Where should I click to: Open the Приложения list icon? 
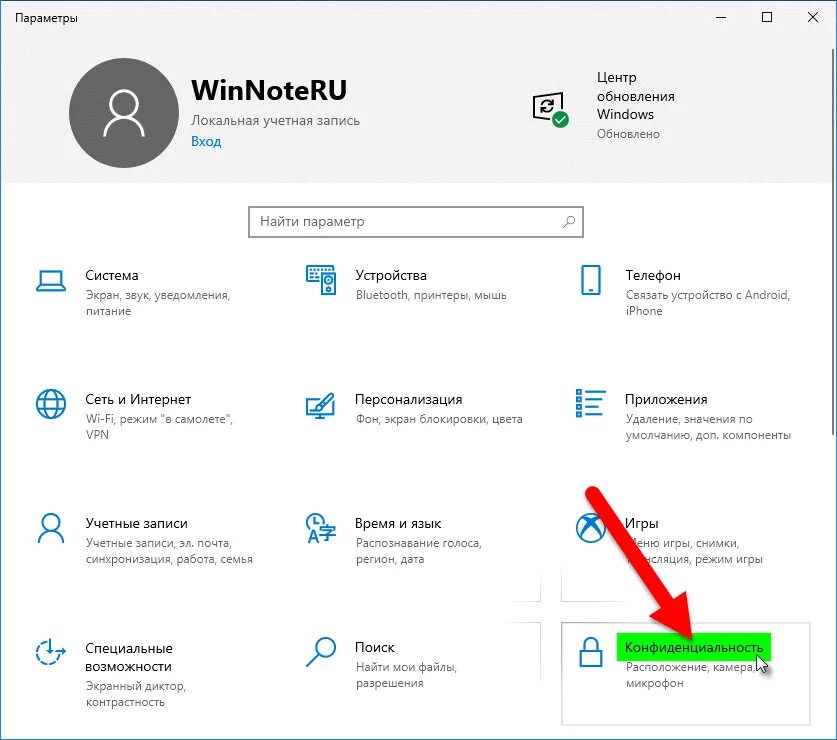590,403
